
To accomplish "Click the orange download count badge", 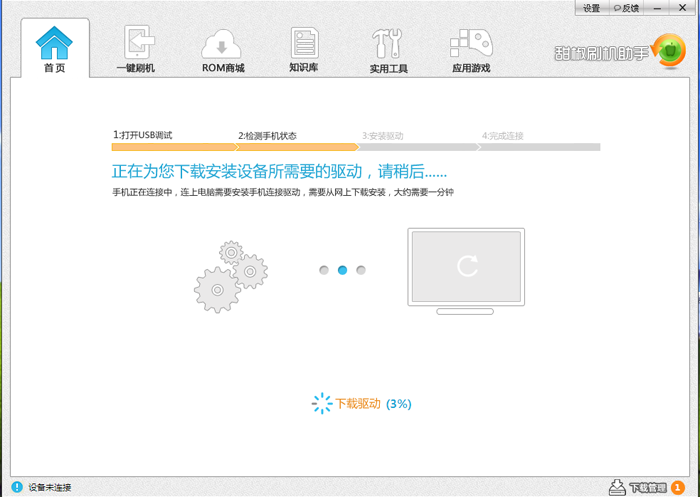I will pyautogui.click(x=677, y=488).
